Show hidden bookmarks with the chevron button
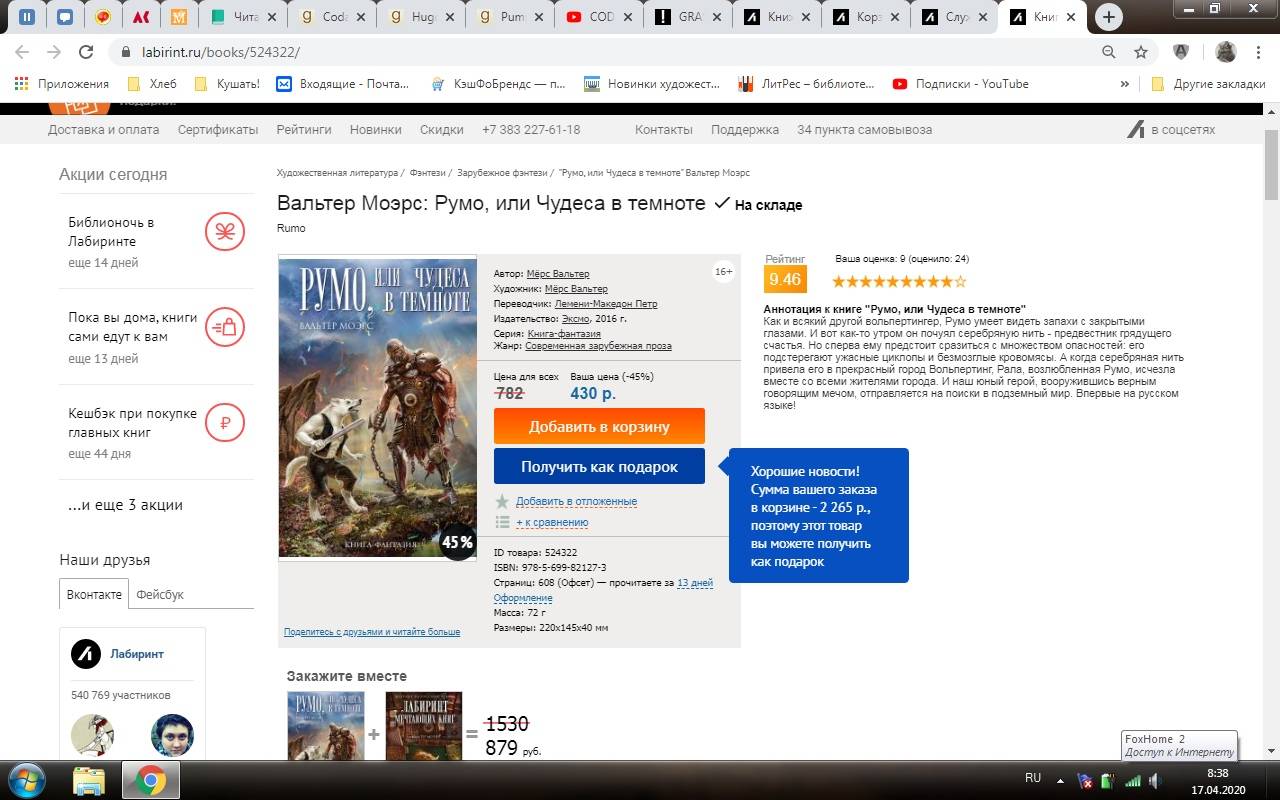Image resolution: width=1280 pixels, height=800 pixels. [1125, 84]
